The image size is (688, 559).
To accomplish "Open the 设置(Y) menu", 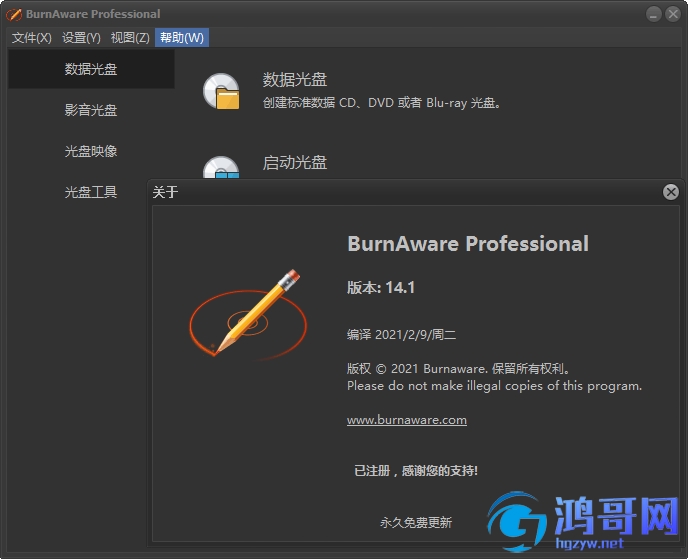I will 81,38.
